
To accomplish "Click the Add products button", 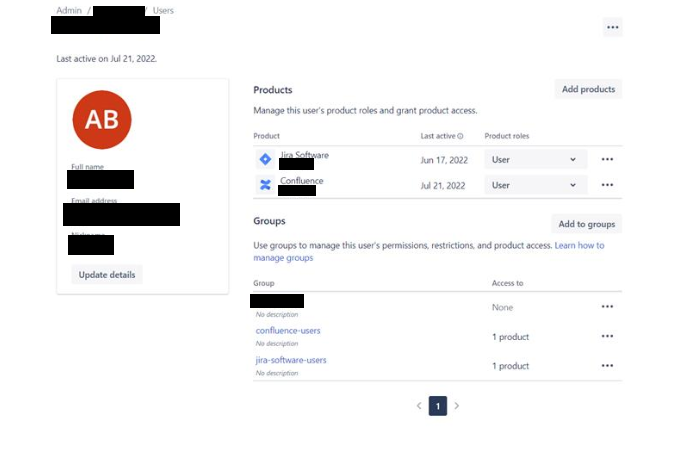I will (x=588, y=89).
